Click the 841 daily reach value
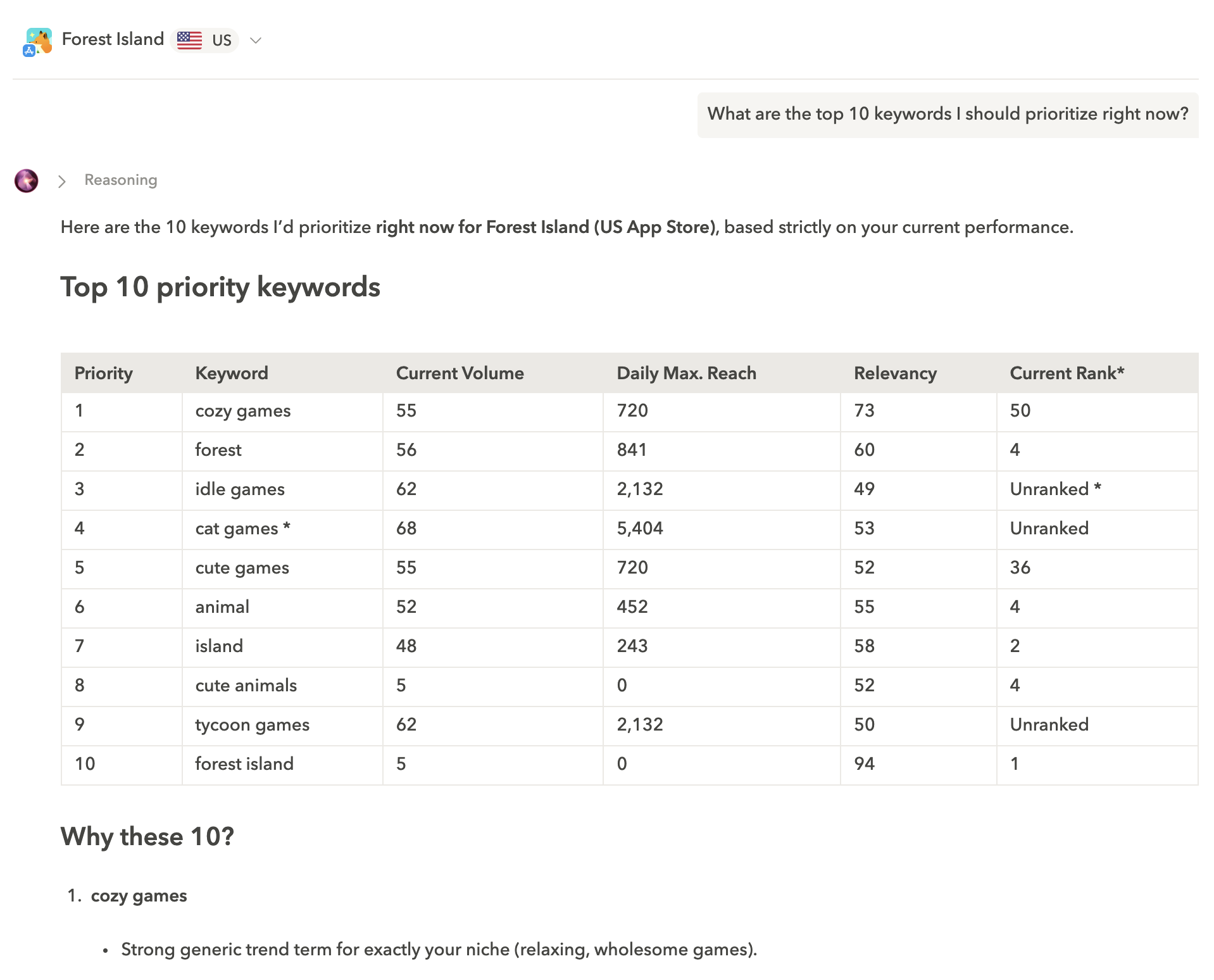This screenshot has height=980, width=1214. coord(632,450)
